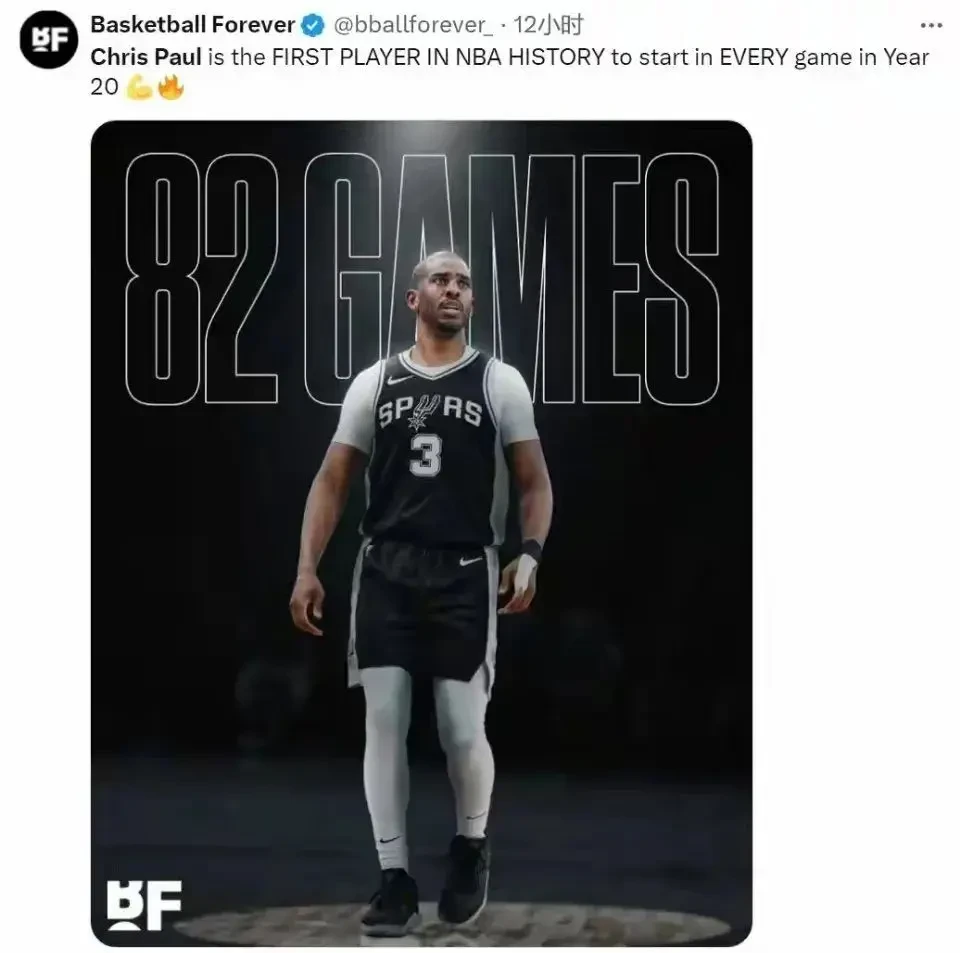Viewport: 960px width, 953px height.
Task: Click the @bballforever_ handle
Action: click(413, 25)
